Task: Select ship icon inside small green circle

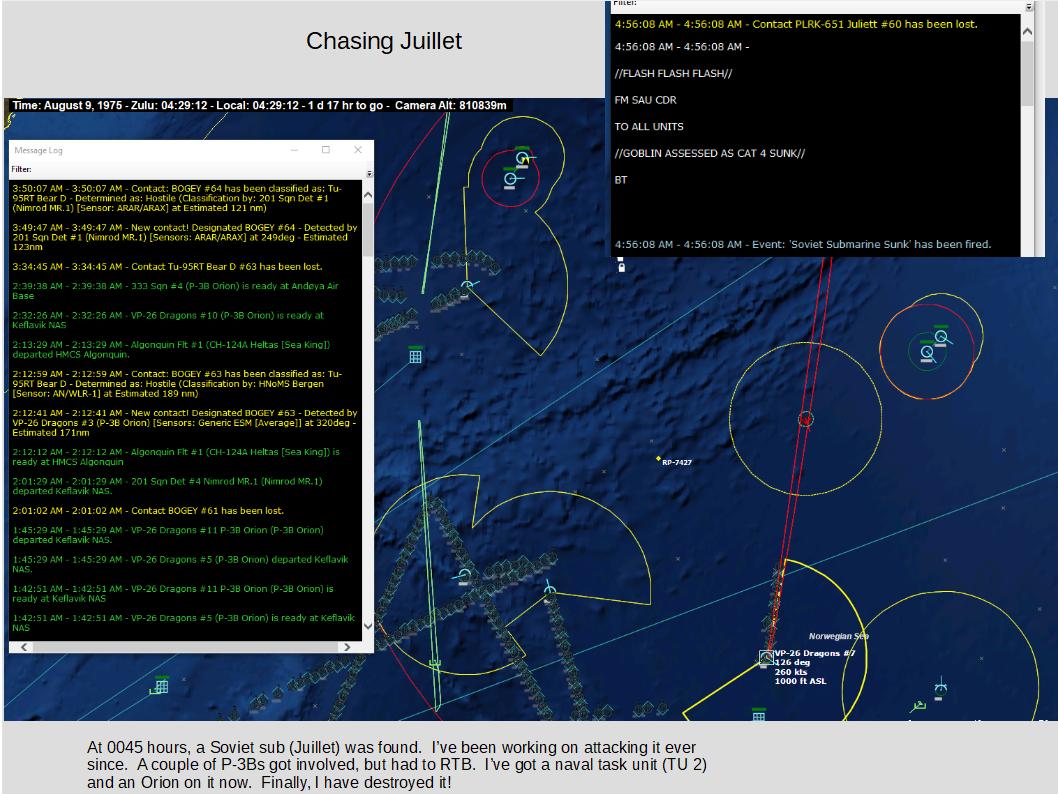Action: [x=928, y=352]
